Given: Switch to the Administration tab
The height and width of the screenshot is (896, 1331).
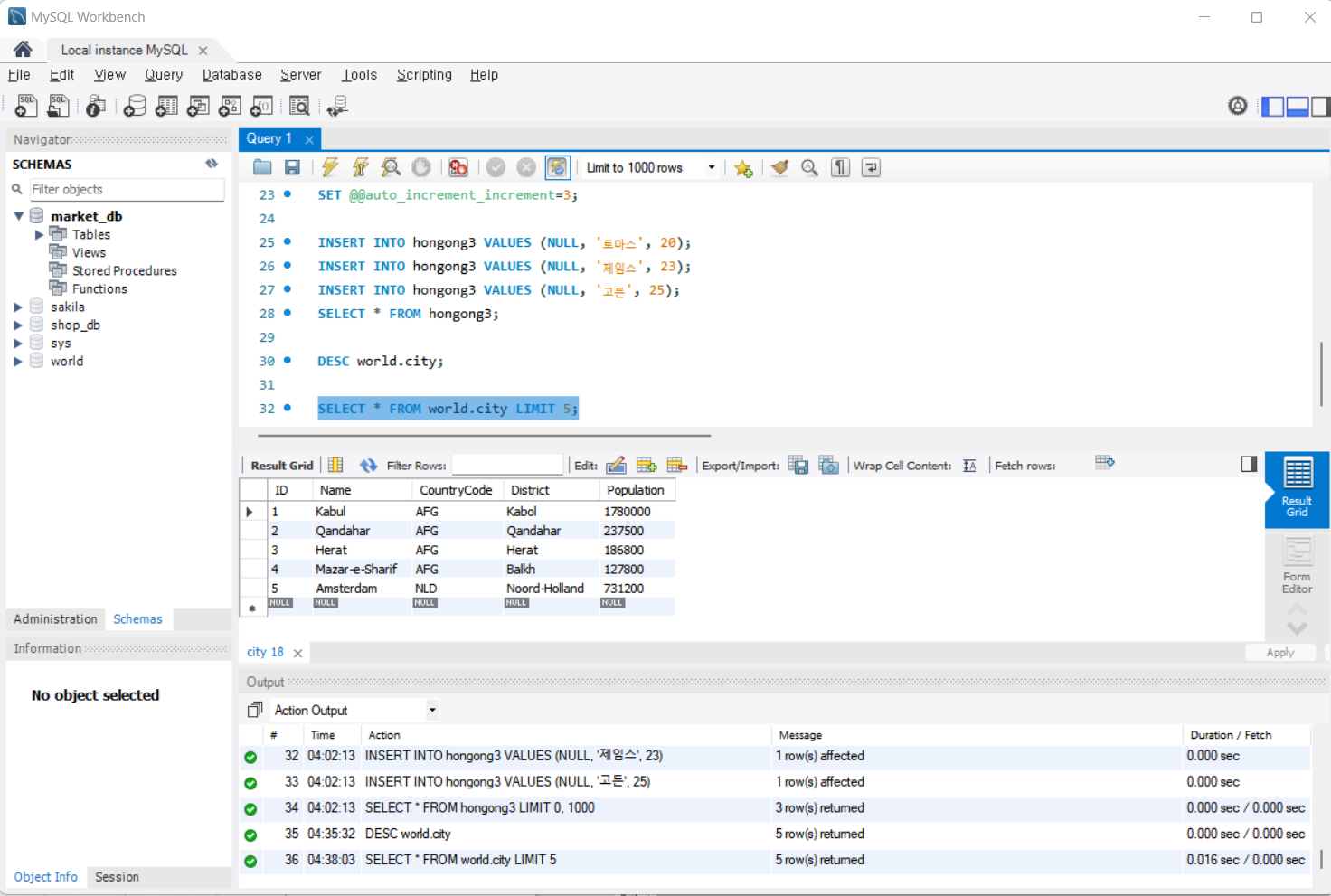Looking at the screenshot, I should point(55,619).
